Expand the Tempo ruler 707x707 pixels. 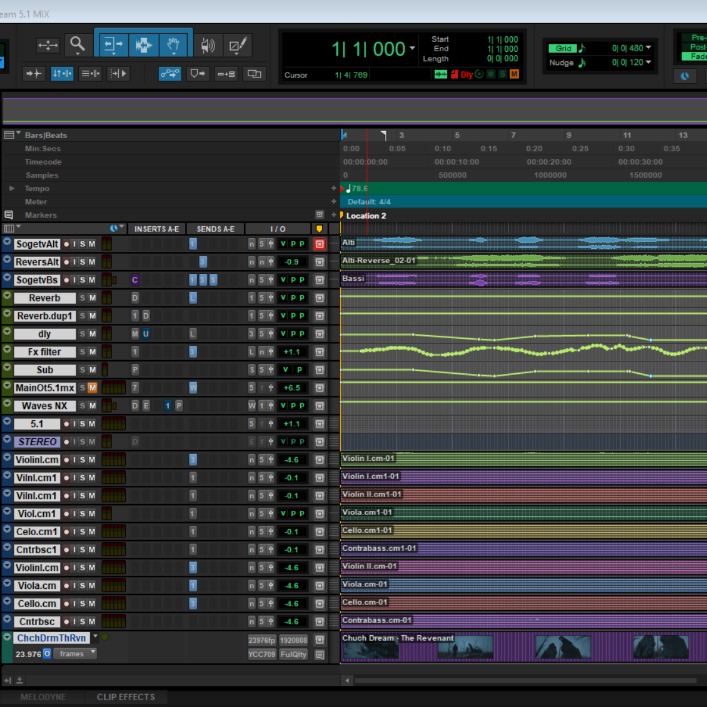pyautogui.click(x=12, y=188)
